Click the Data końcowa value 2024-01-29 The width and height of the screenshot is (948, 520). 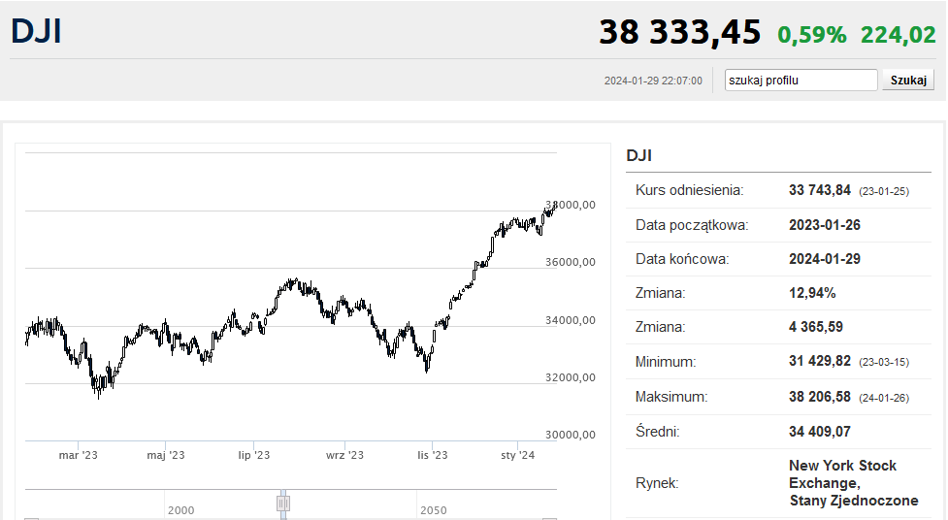(825, 259)
